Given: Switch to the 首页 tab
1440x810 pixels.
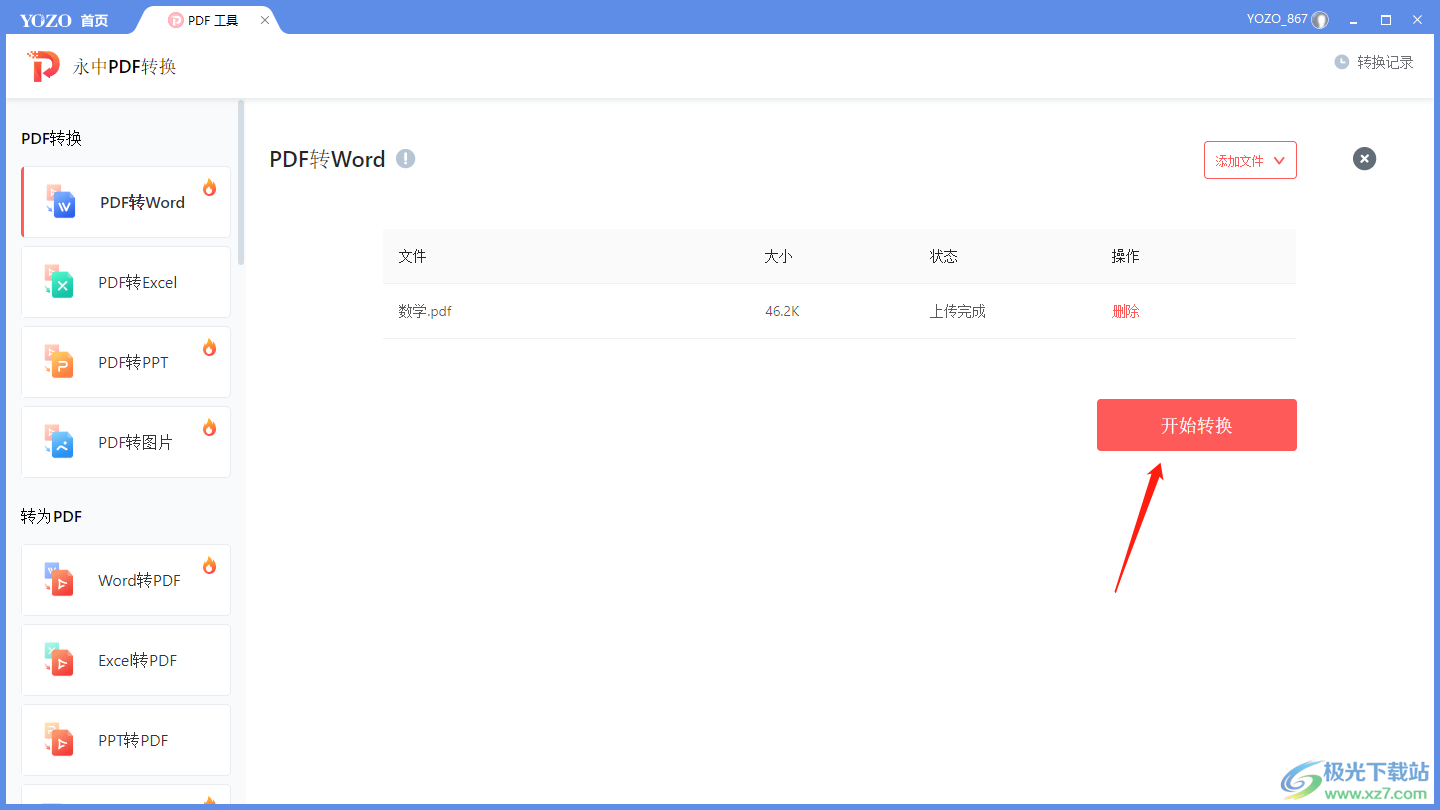Looking at the screenshot, I should (x=94, y=20).
